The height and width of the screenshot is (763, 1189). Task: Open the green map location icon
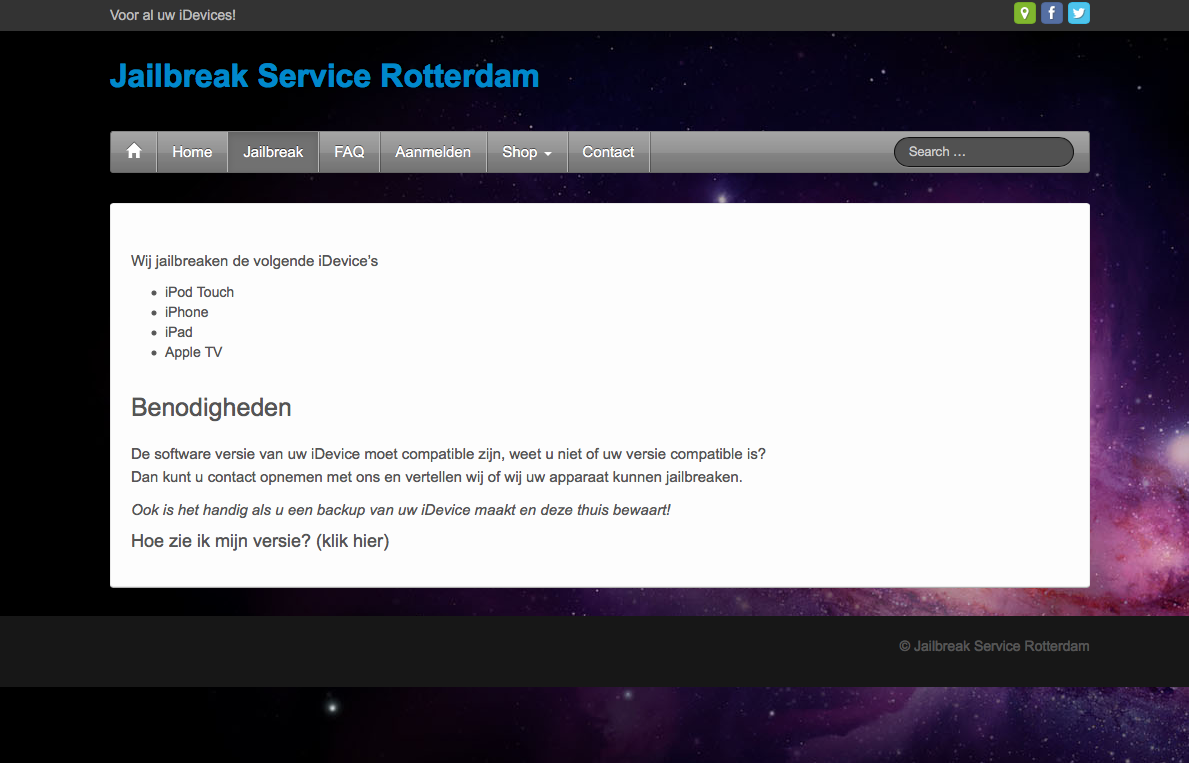pyautogui.click(x=1024, y=13)
